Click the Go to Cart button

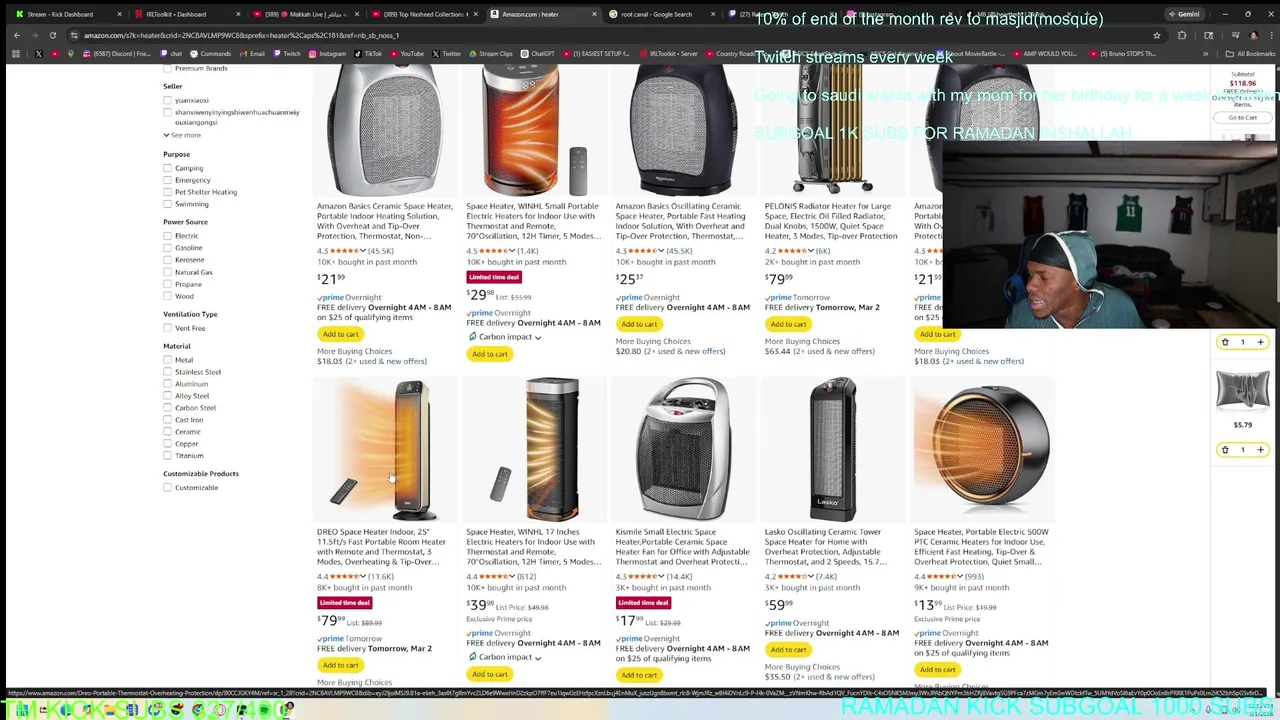pyautogui.click(x=1243, y=118)
